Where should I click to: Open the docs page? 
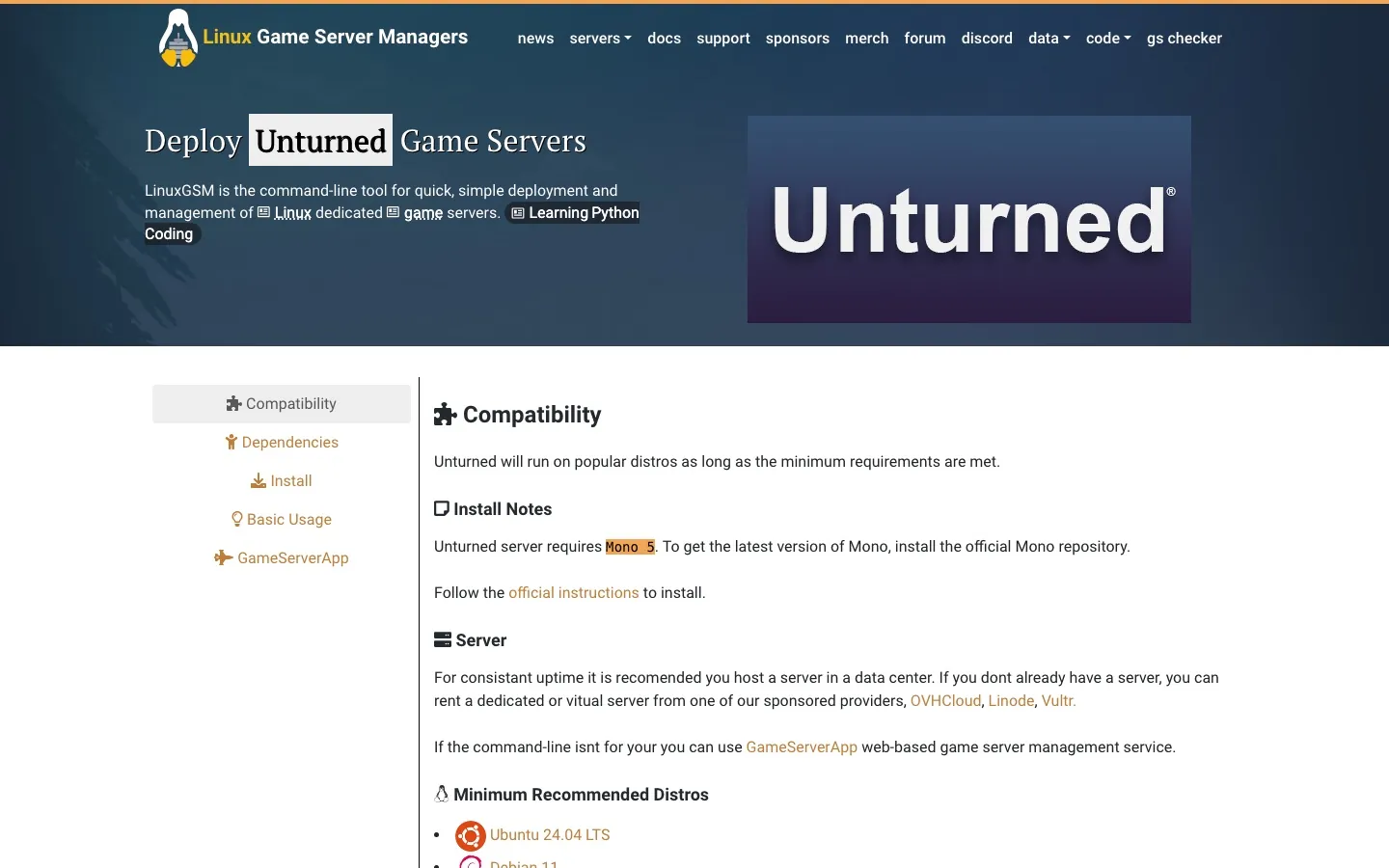pyautogui.click(x=664, y=39)
